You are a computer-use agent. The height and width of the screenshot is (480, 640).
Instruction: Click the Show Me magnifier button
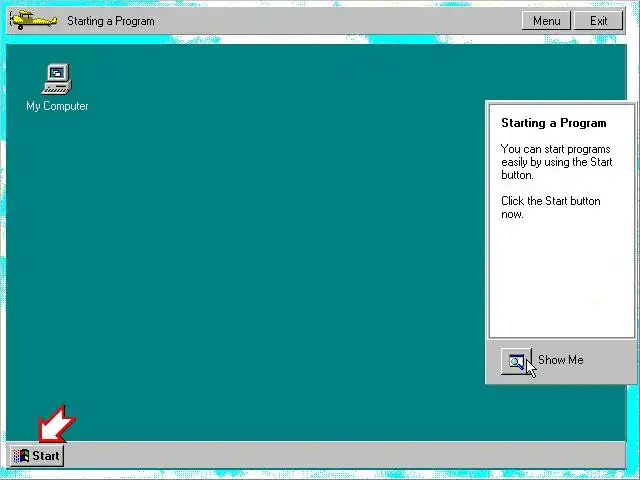pyautogui.click(x=516, y=361)
